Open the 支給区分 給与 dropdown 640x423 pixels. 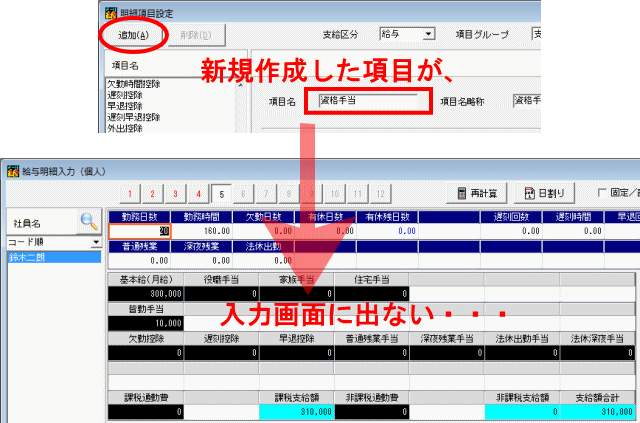pyautogui.click(x=428, y=34)
